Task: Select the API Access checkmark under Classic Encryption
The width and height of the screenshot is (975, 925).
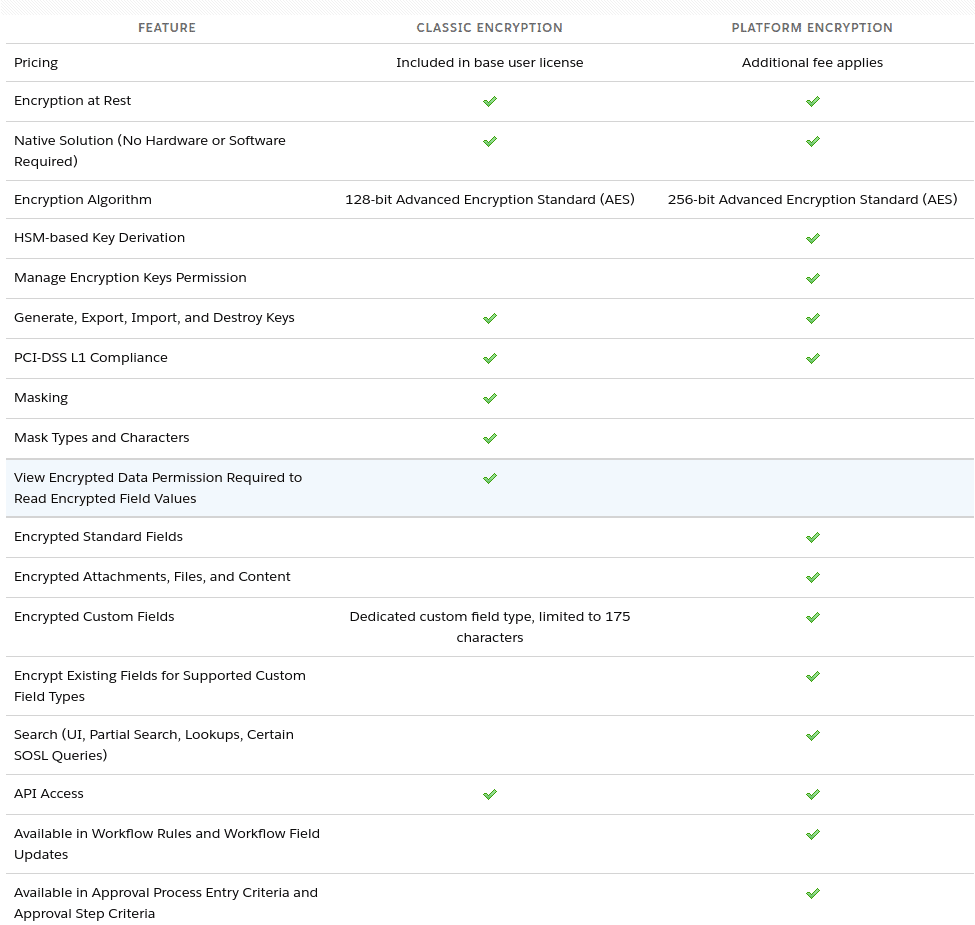Action: [x=490, y=794]
